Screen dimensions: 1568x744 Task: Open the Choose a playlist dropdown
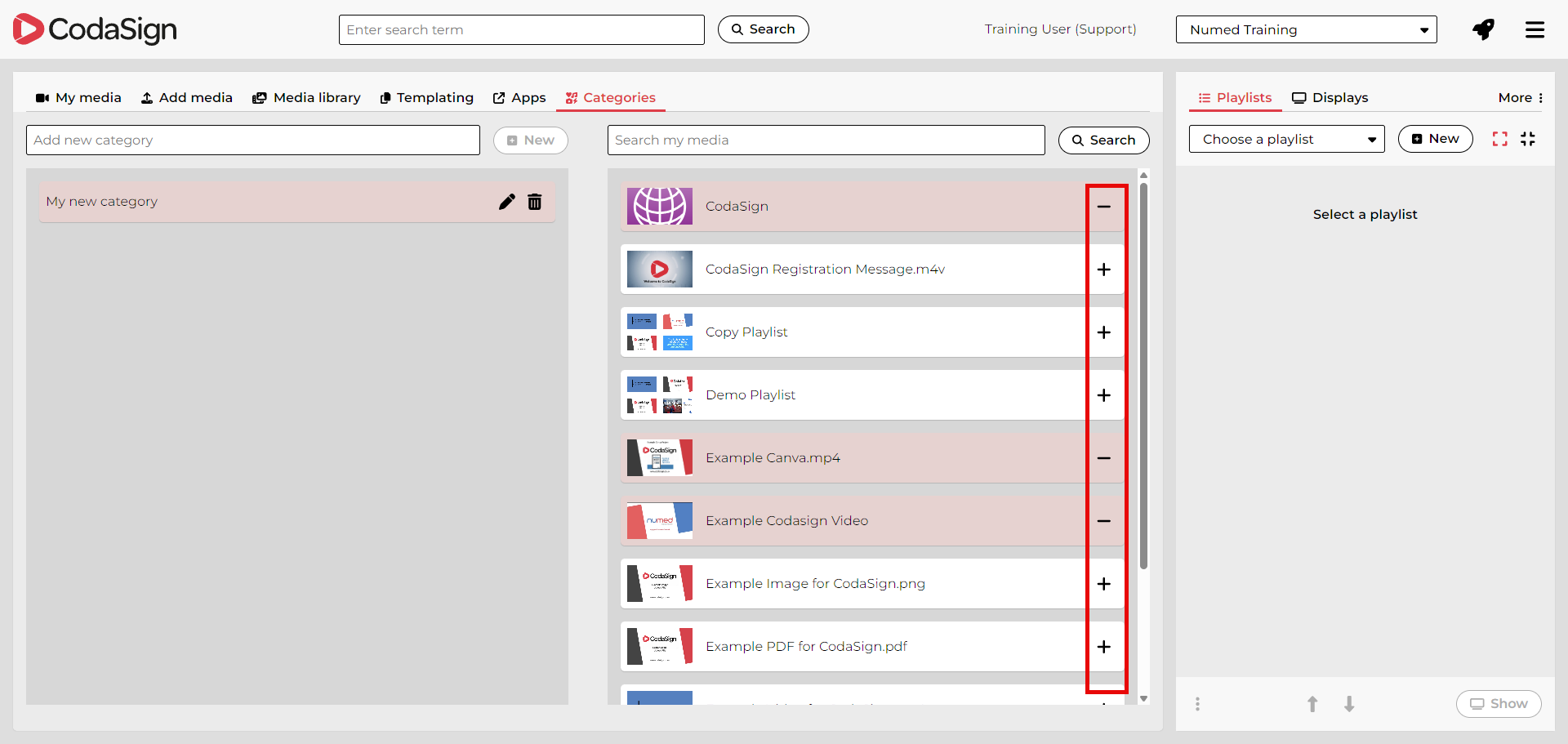pos(1286,140)
